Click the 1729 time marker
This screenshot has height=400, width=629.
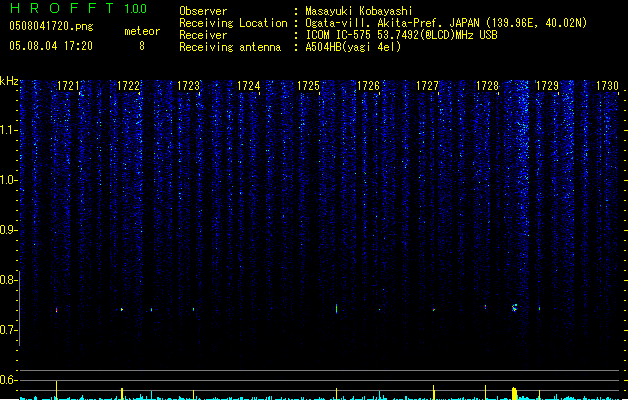(x=547, y=86)
